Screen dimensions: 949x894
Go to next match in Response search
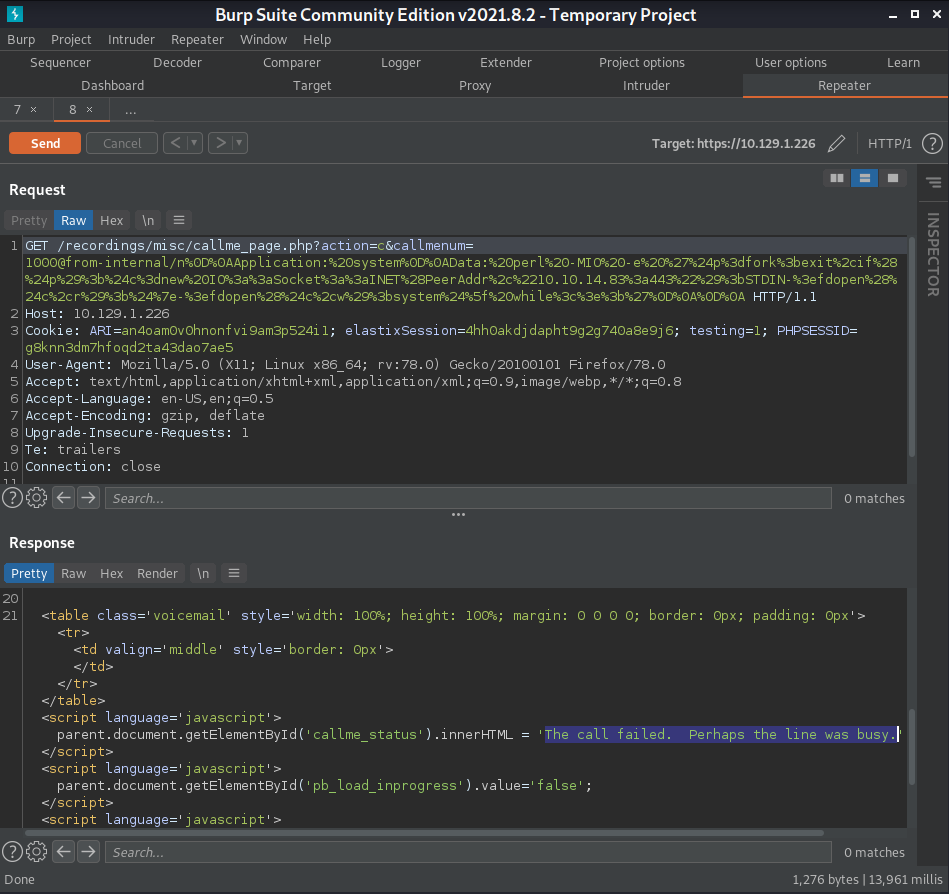click(x=88, y=852)
